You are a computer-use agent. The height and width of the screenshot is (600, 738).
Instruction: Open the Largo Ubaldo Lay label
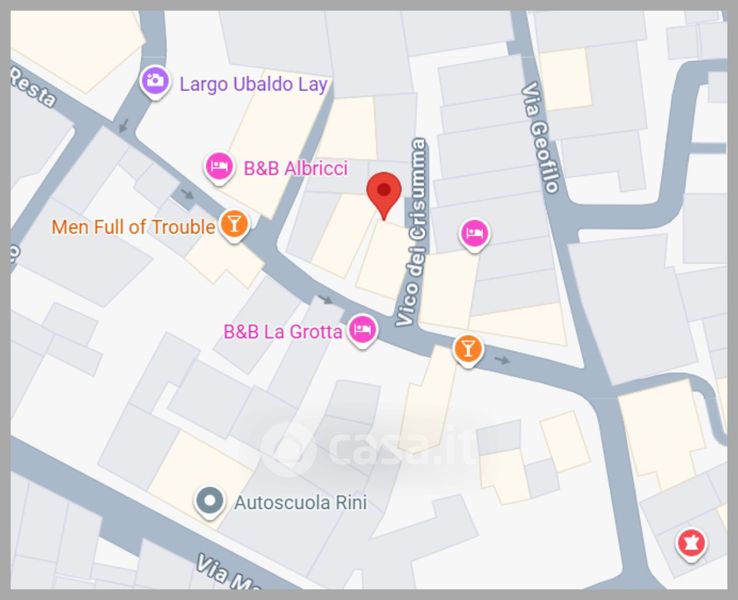tap(254, 84)
